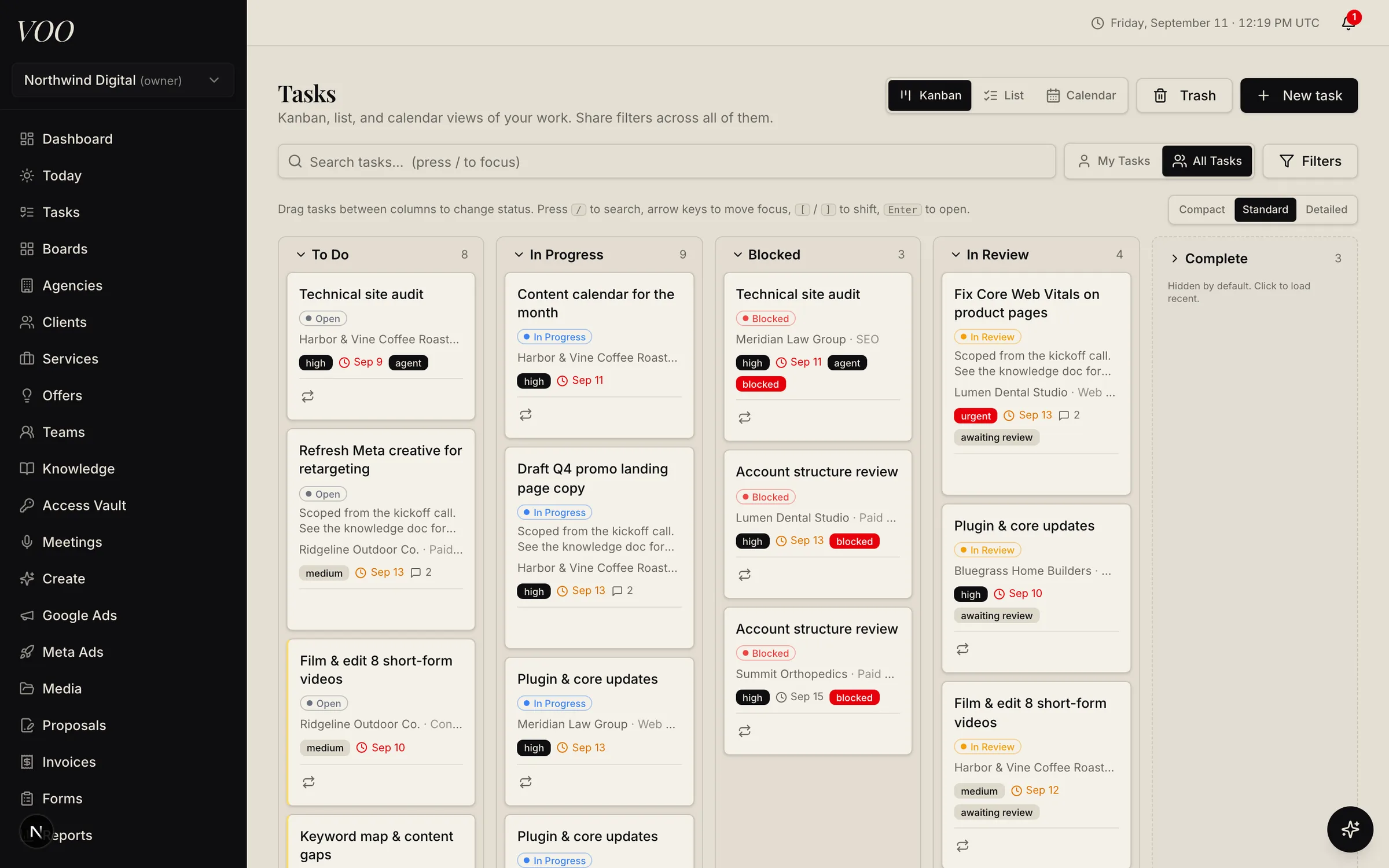1389x868 pixels.
Task: Open Draft Q4 promo landing page copy card
Action: (x=599, y=547)
